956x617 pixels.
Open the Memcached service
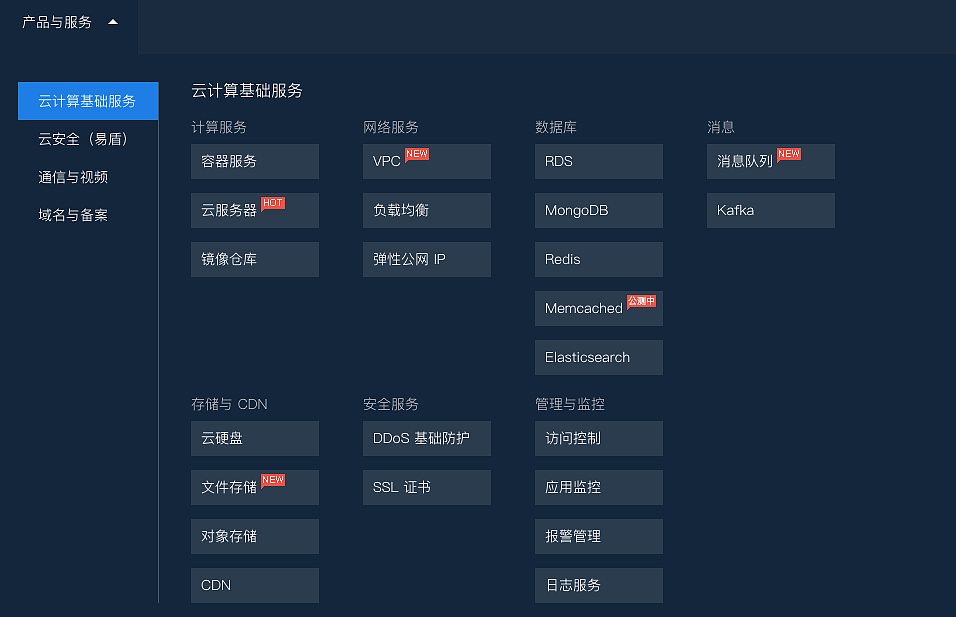click(x=598, y=308)
